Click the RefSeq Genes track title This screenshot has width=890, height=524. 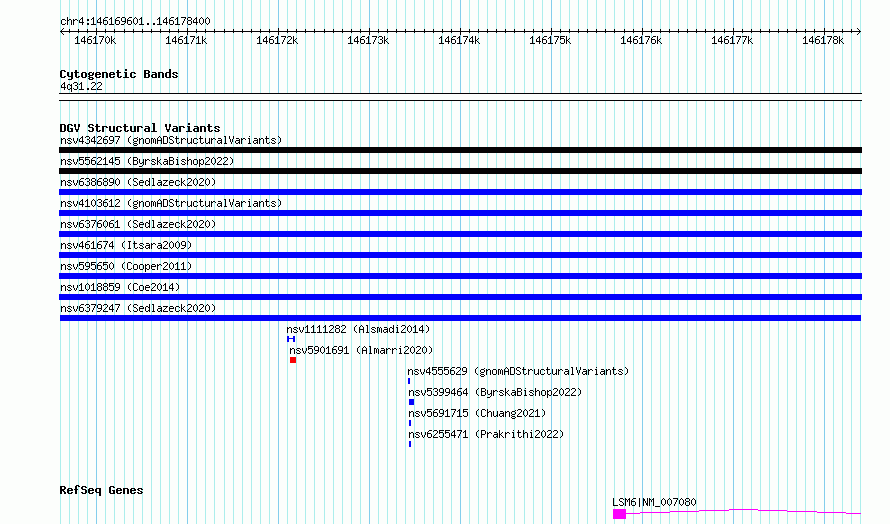[x=101, y=491]
